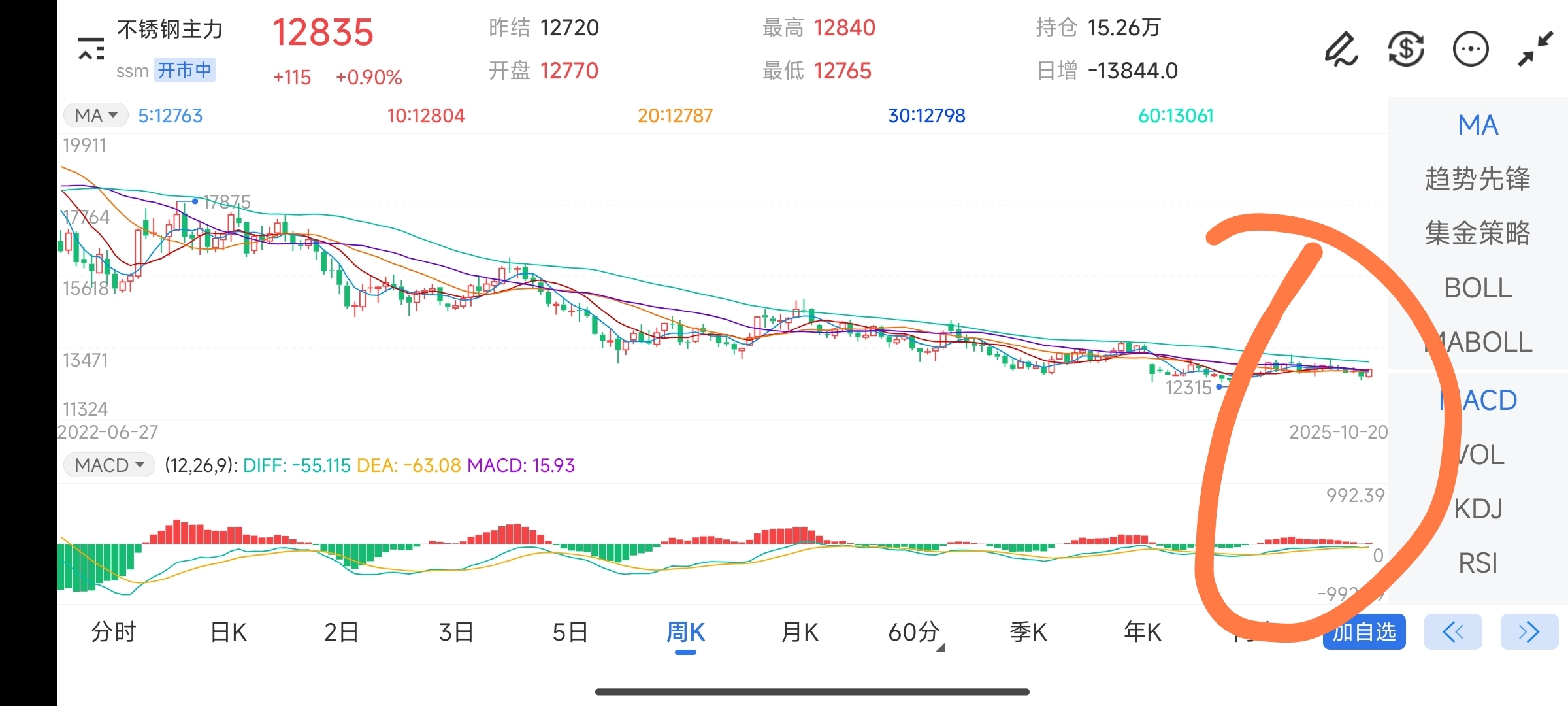Go to the next contract with right double-arrow

(1529, 631)
